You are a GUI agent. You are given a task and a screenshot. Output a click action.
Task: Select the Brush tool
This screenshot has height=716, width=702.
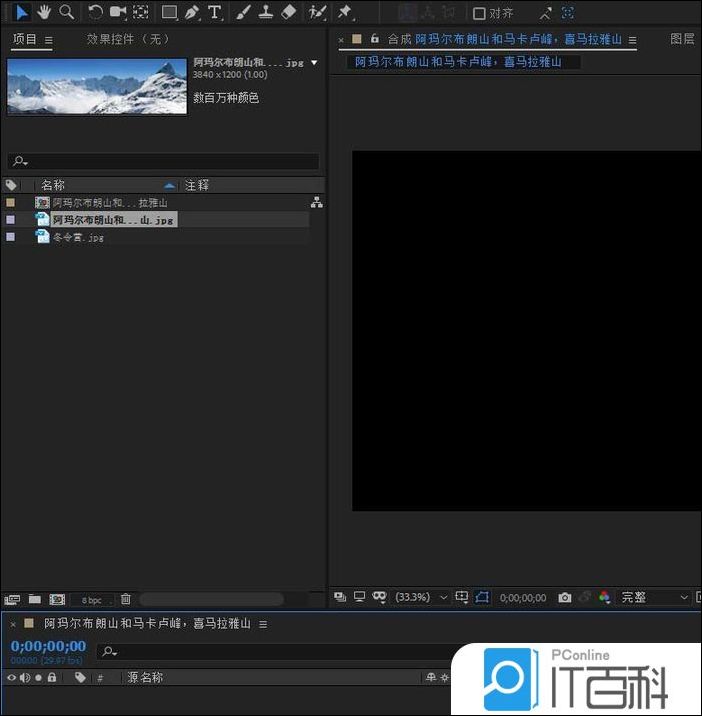coord(243,12)
